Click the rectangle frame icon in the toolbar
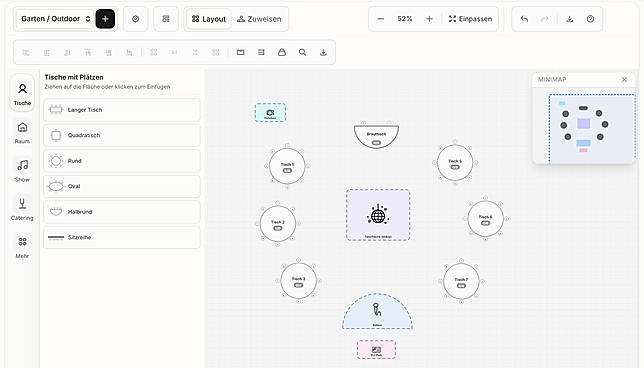The height and width of the screenshot is (368, 644). pyautogui.click(x=241, y=52)
